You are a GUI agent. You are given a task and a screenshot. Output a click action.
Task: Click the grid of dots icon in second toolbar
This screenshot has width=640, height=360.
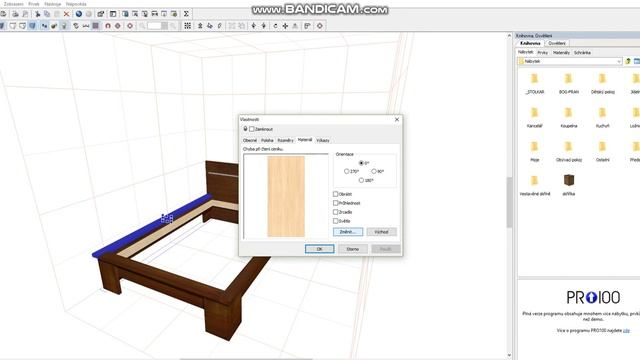point(187,26)
